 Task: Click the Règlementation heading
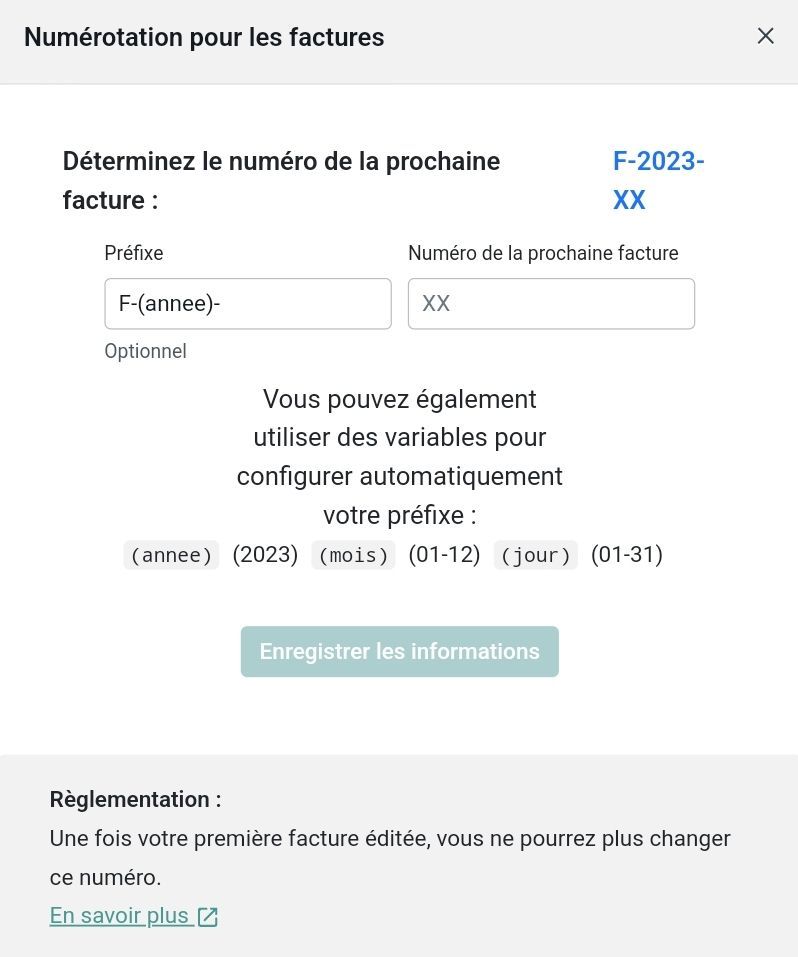point(135,799)
